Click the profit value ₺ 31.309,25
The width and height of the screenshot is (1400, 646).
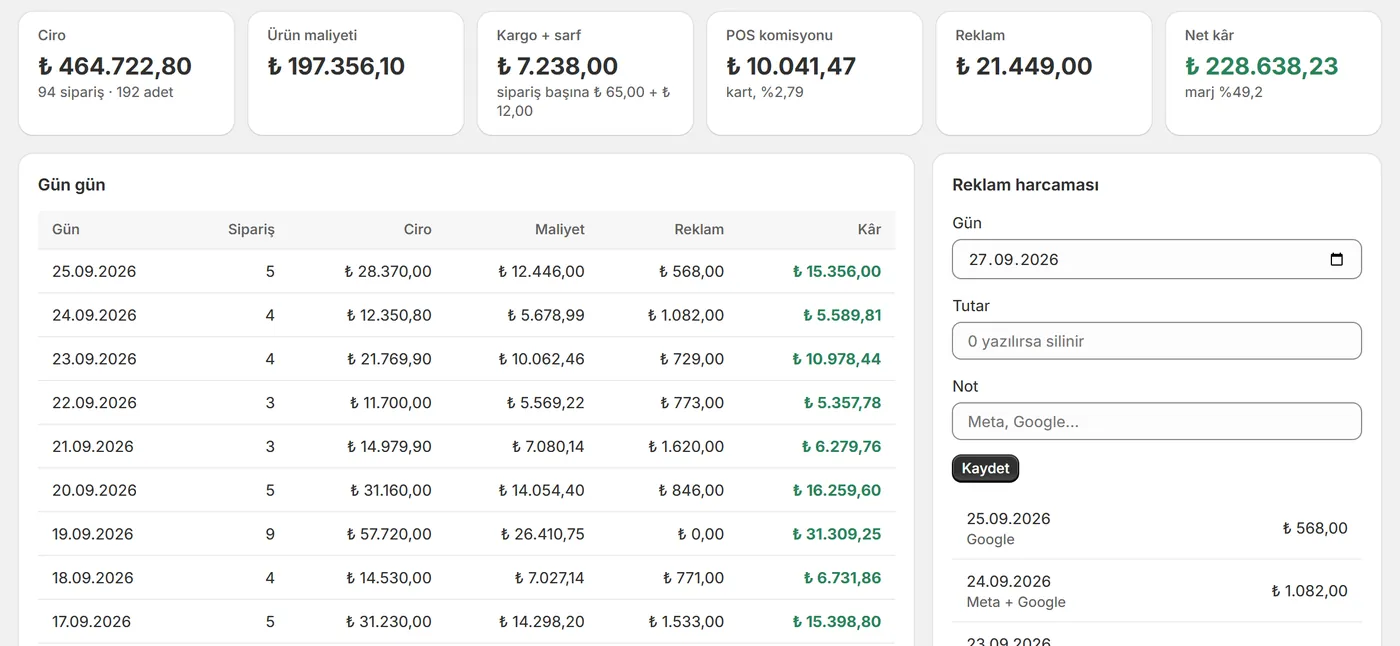[x=837, y=534]
